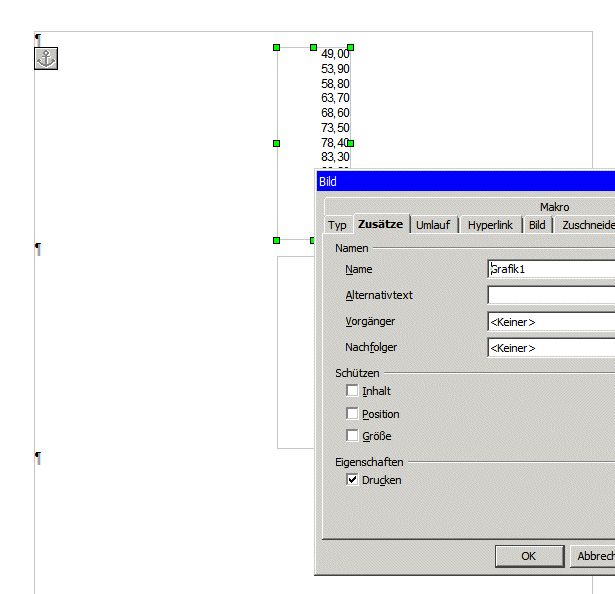Click into the Name field containing Grafik1
The image size is (615, 594).
[551, 269]
